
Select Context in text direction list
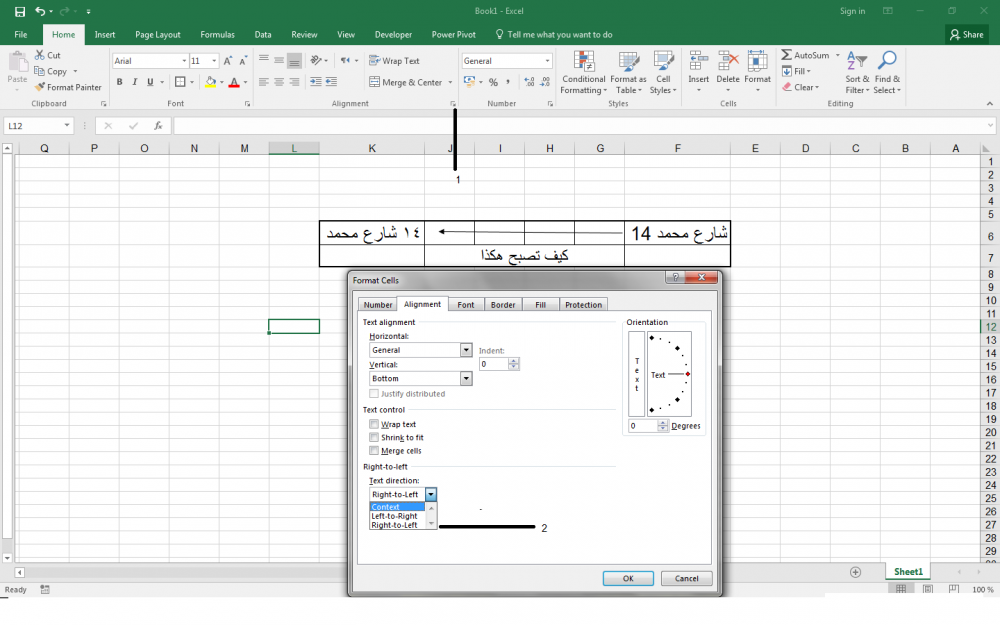pos(397,507)
